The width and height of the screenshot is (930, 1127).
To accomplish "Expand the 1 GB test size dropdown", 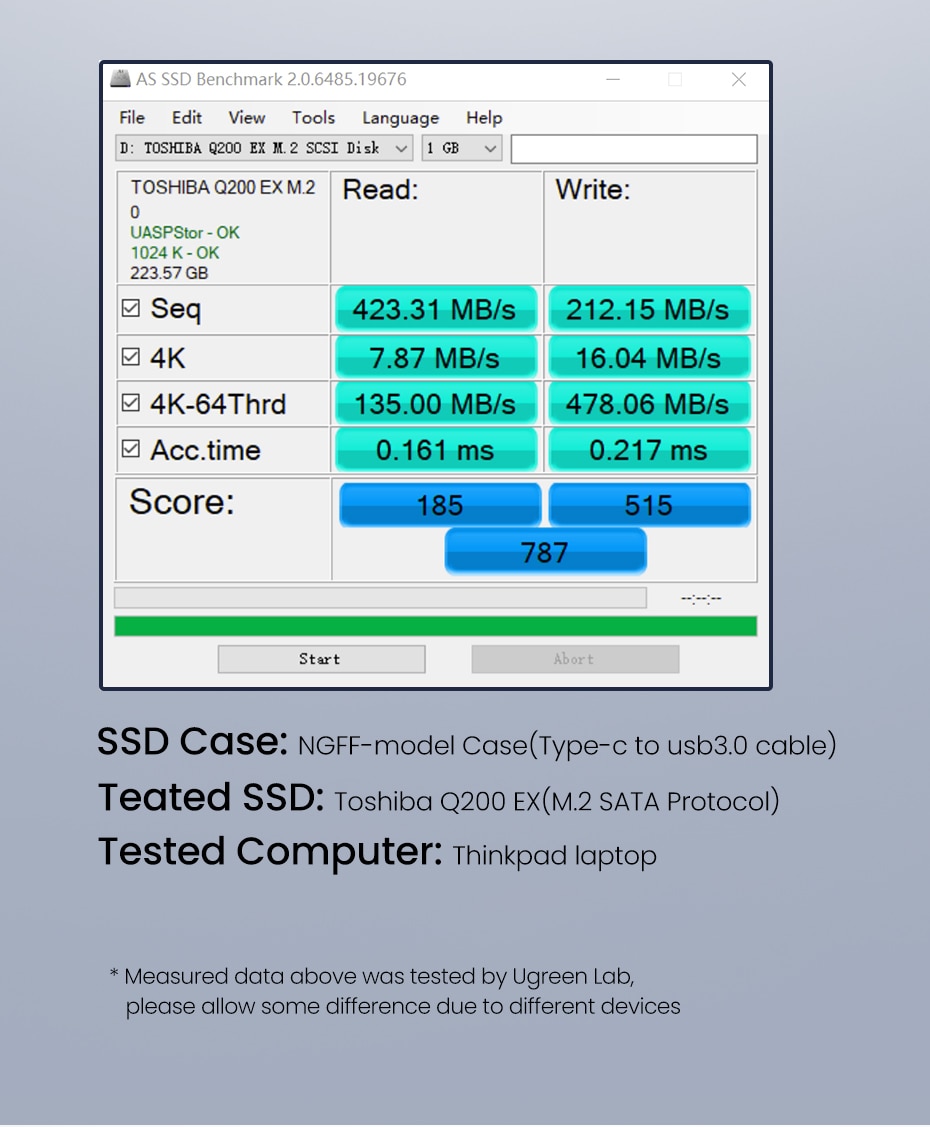I will coord(490,149).
